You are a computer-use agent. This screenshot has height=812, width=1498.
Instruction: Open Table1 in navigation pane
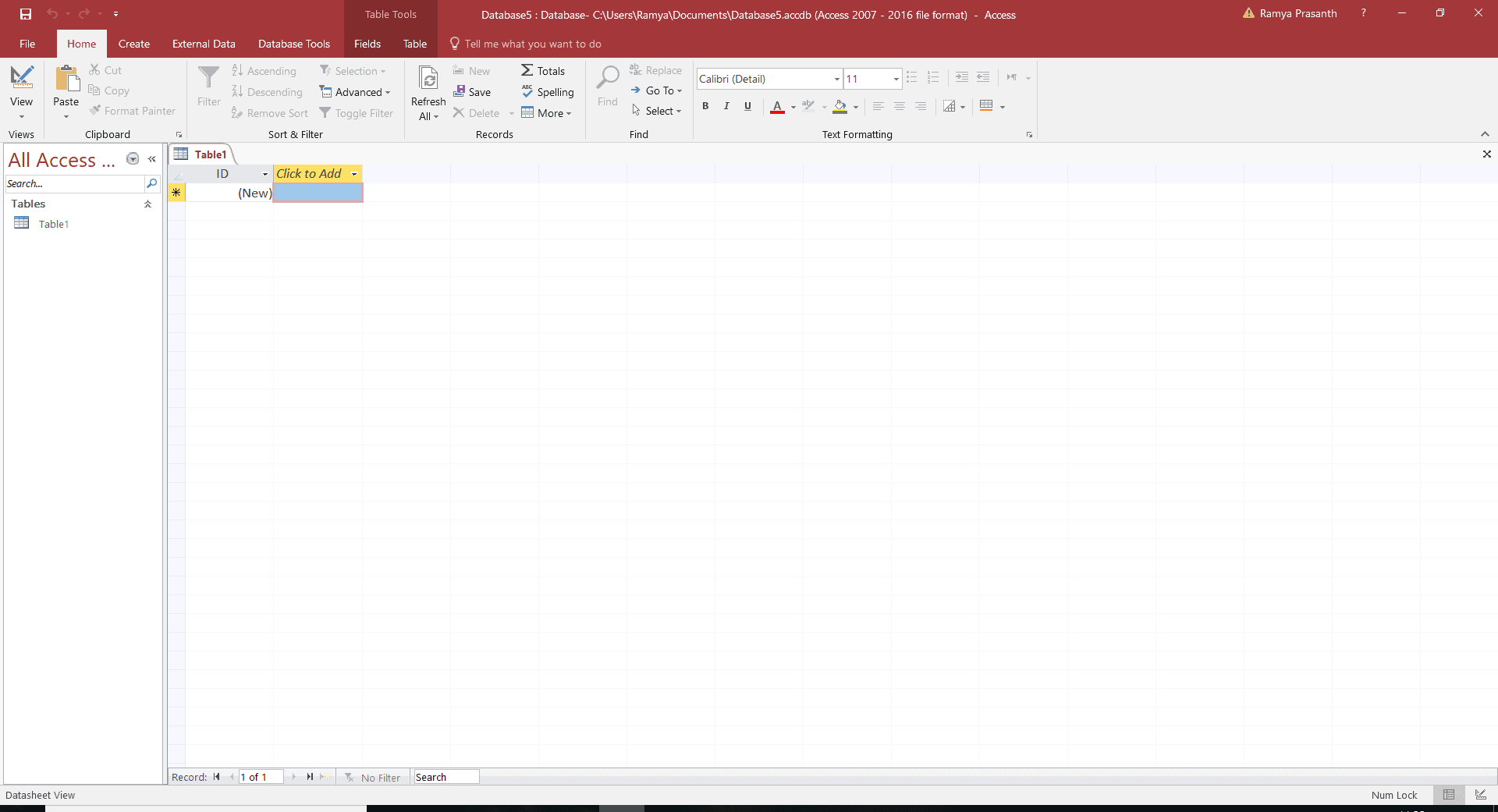pos(53,224)
